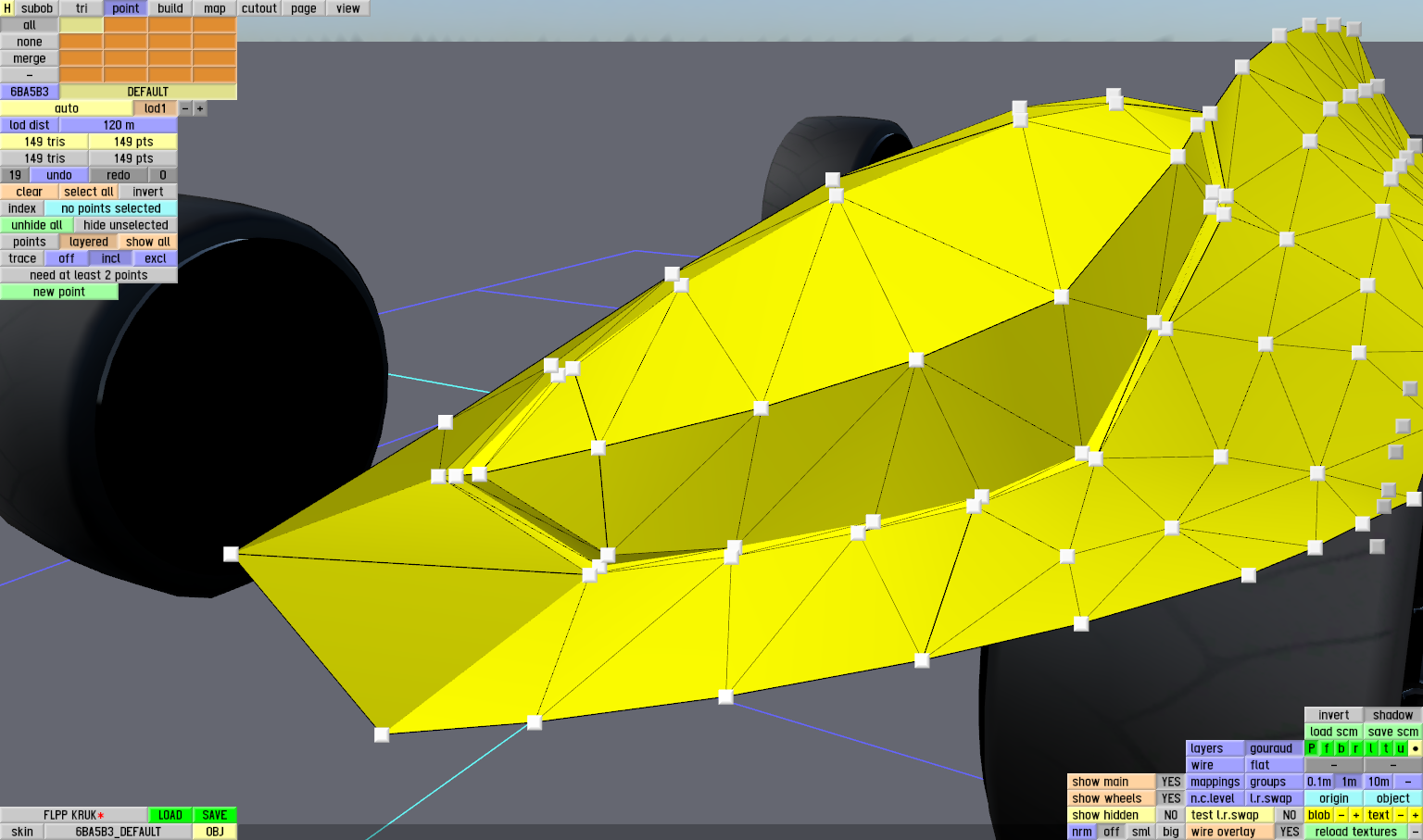Open the cutout tab
Screen dimensions: 1423x840
[x=259, y=8]
